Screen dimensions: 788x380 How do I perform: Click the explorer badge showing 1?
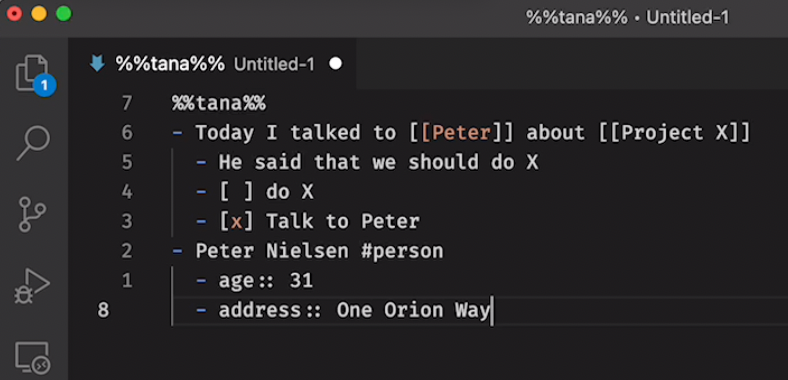(45, 85)
